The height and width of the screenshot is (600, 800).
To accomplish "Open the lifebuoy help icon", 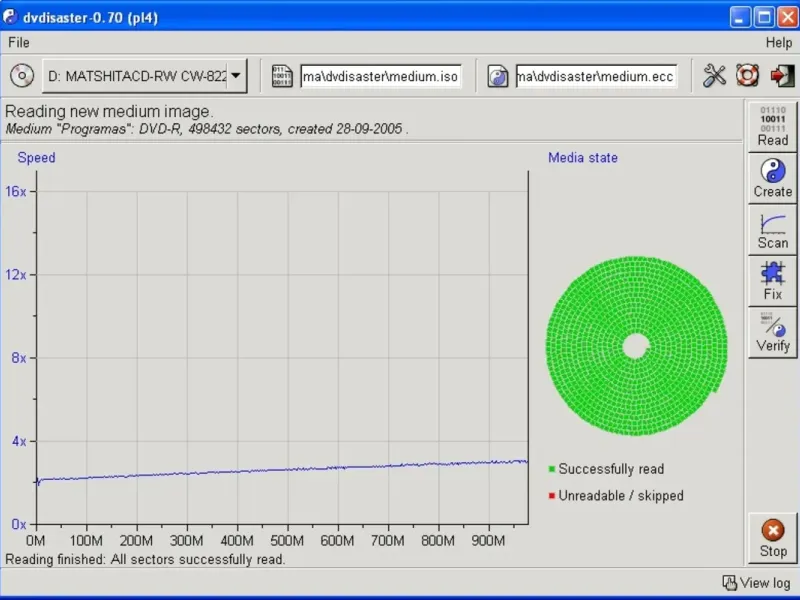I will [747, 76].
